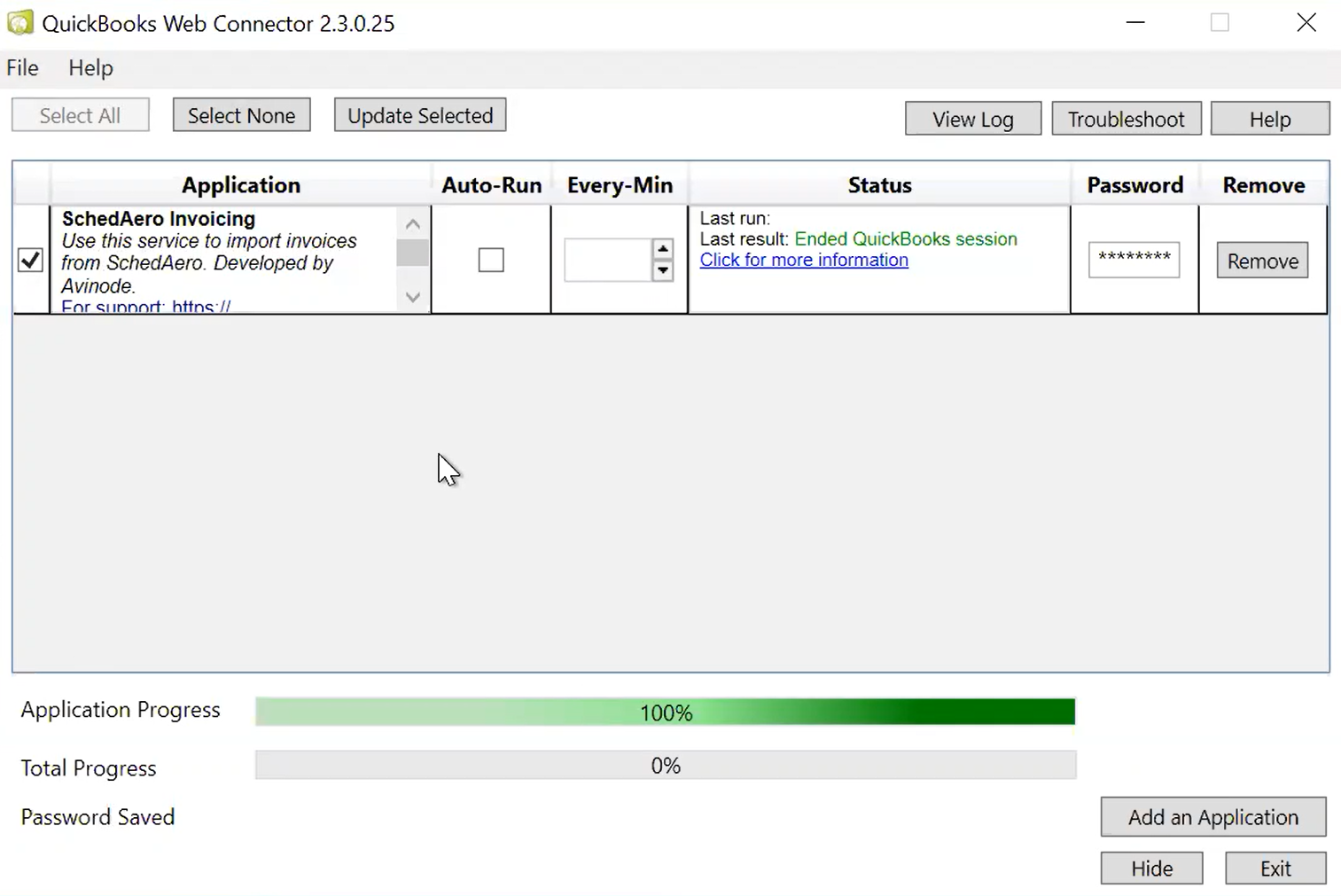Screen dimensions: 1341x896
Task: Click the Every-Min column header
Action: (620, 185)
